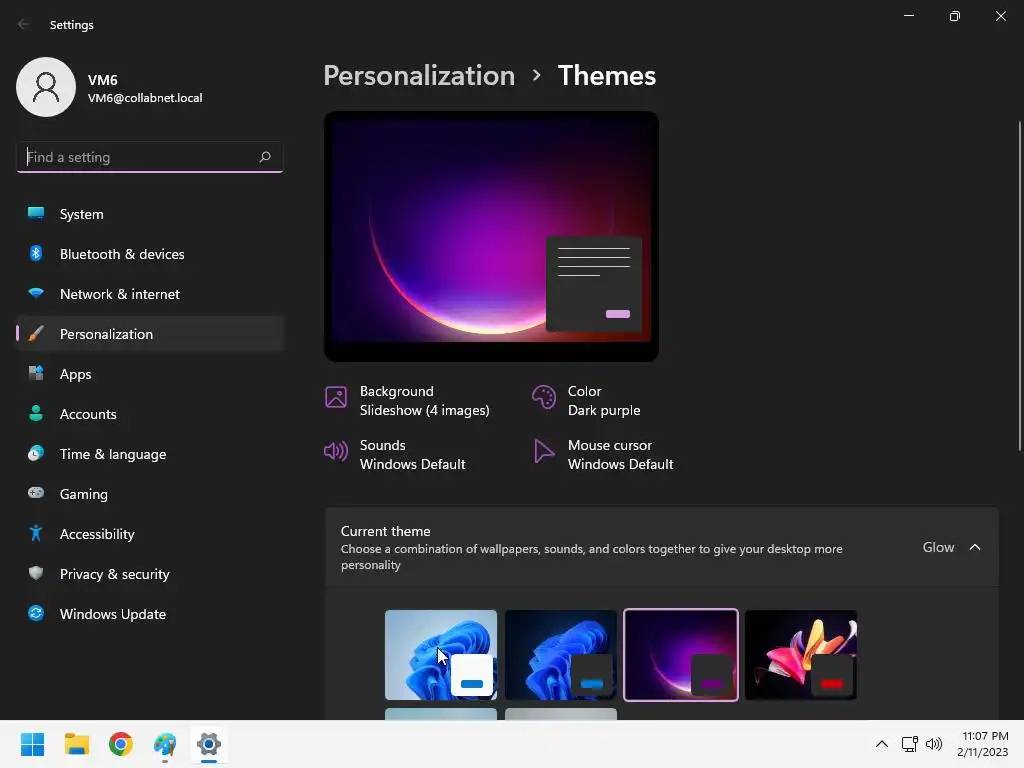
Task: Click the Personalization paintbrush icon
Action: 36,334
